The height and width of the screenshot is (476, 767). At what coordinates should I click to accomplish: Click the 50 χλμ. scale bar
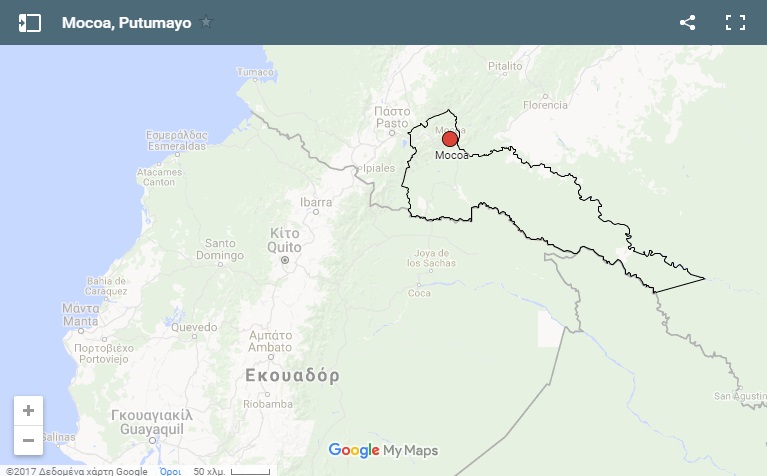pos(231,471)
